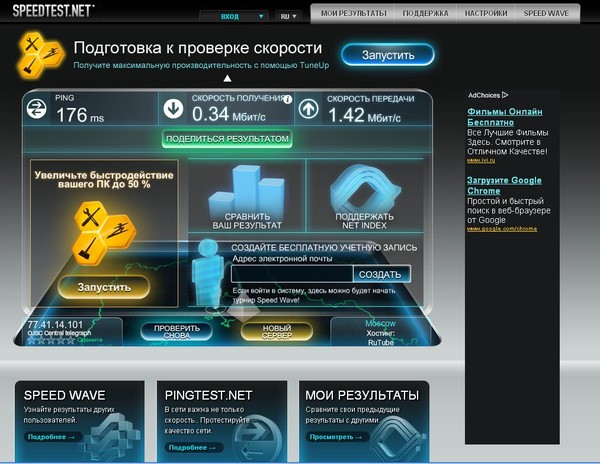Open the RU language dropdown

pyautogui.click(x=288, y=16)
